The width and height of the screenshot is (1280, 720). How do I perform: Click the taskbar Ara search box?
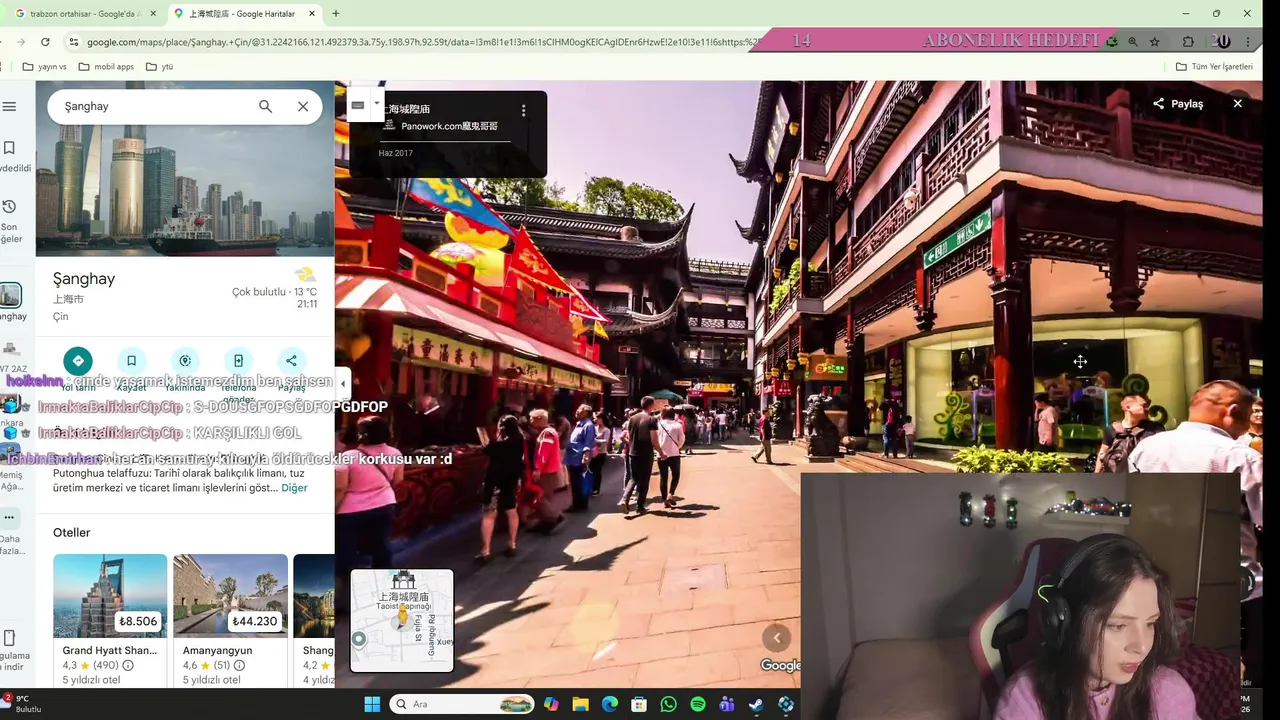point(461,704)
